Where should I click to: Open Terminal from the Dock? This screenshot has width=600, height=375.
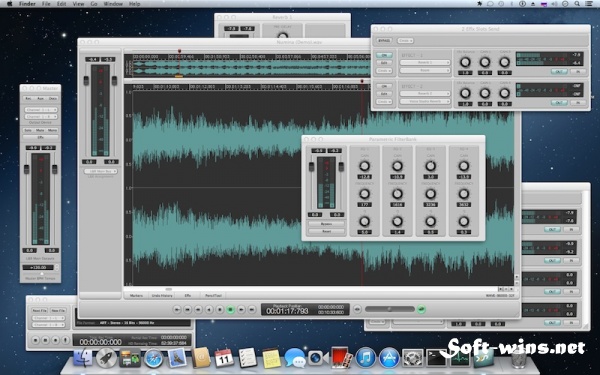[436, 358]
